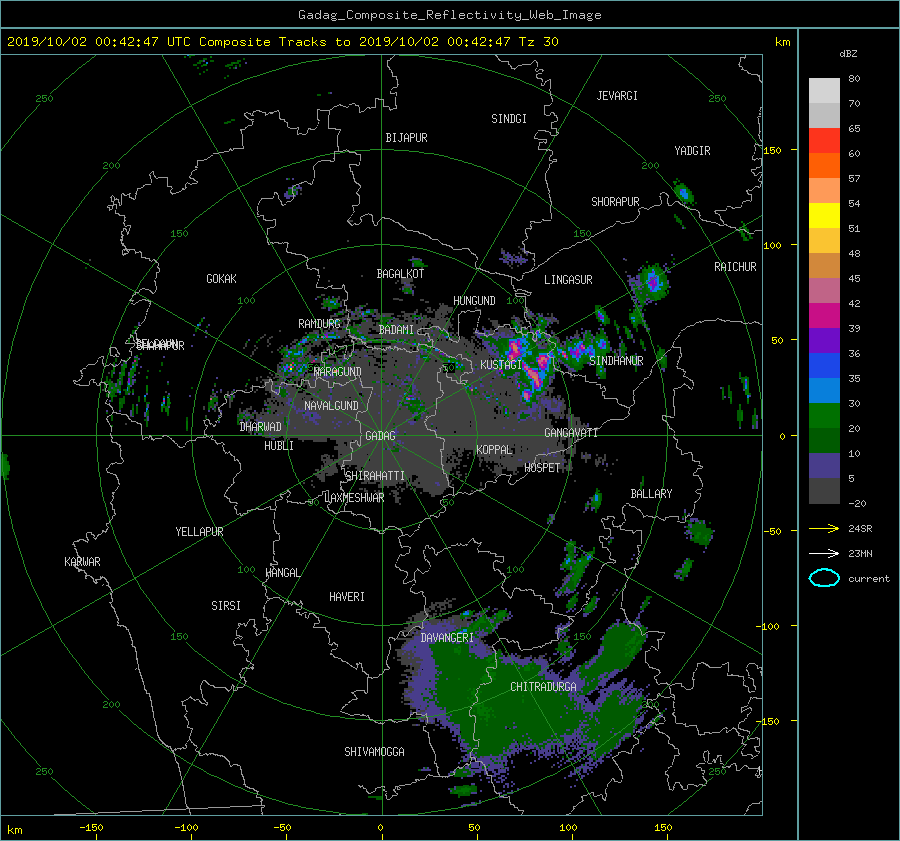900x841 pixels.
Task: Click the HOSPET label
Action: (542, 468)
